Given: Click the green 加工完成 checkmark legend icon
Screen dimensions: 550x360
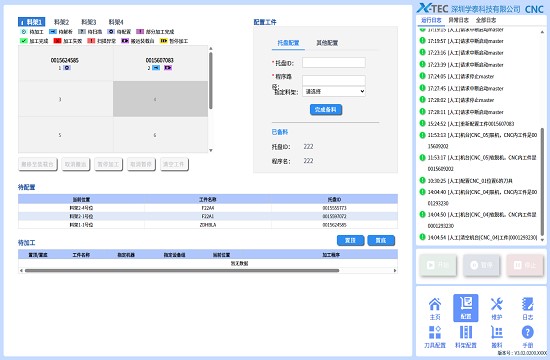Looking at the screenshot, I should click(x=24, y=41).
